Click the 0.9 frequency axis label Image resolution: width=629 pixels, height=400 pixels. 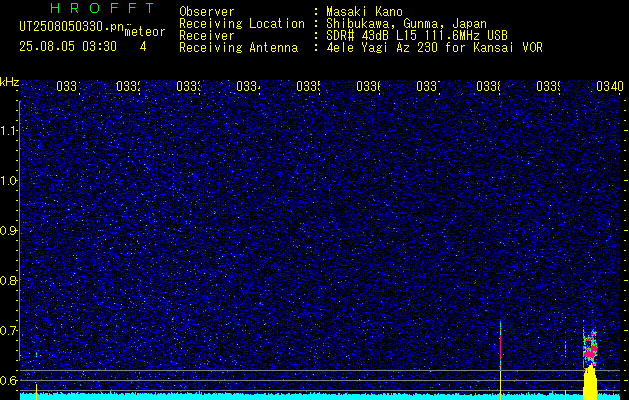pyautogui.click(x=8, y=230)
